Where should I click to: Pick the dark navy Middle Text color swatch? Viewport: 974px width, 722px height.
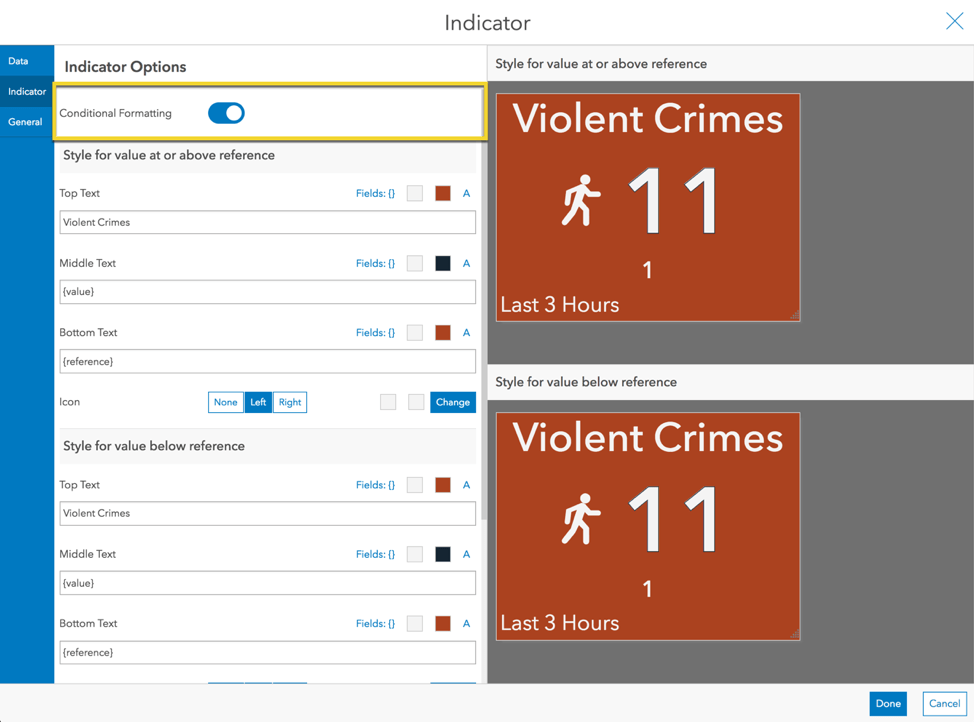click(443, 263)
